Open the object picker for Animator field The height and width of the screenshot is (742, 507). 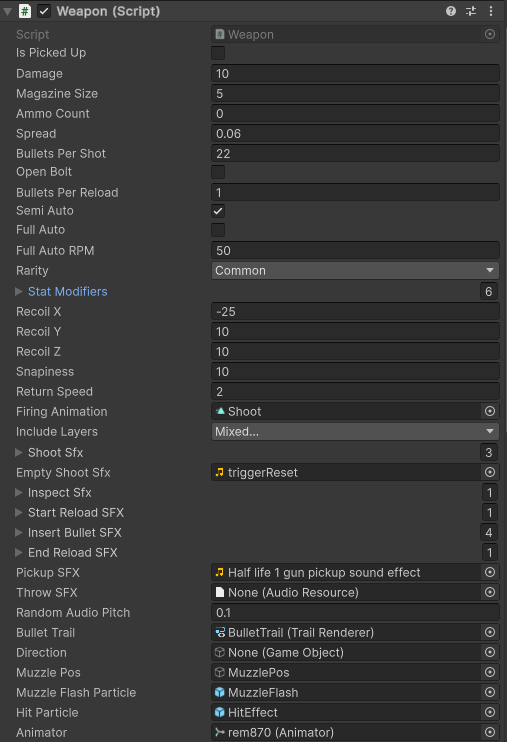(x=490, y=732)
